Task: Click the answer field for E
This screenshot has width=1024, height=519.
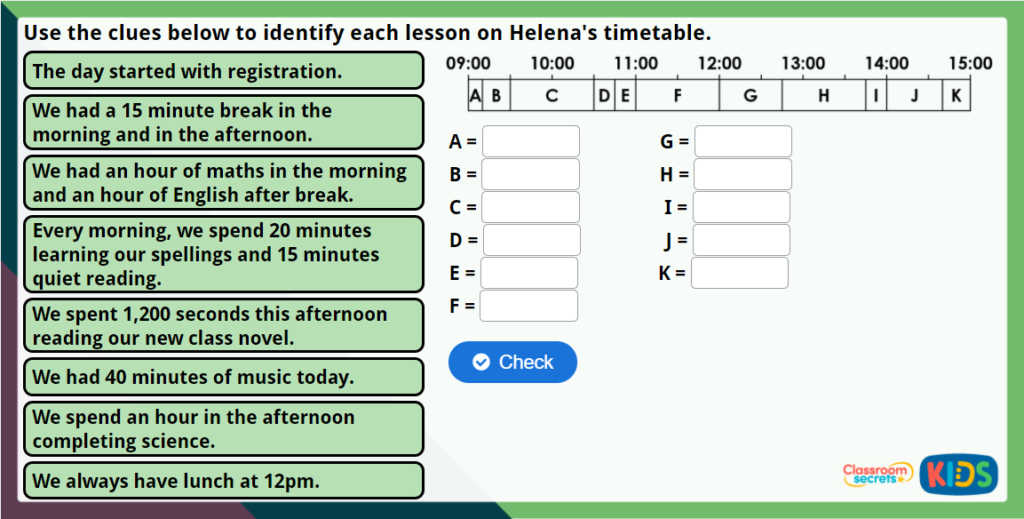Action: coord(529,273)
